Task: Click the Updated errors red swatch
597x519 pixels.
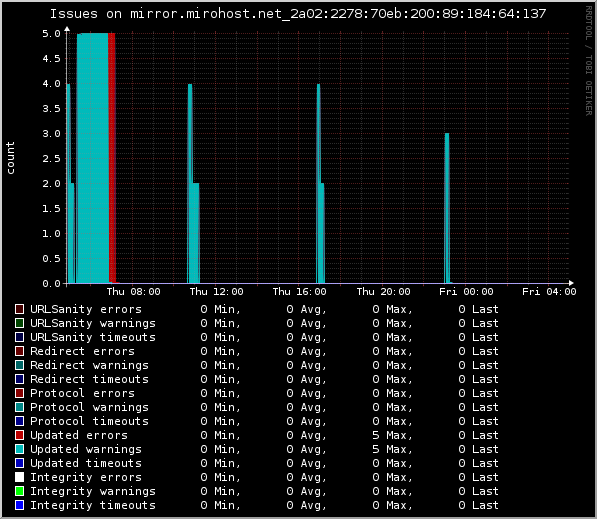Action: click(x=19, y=435)
